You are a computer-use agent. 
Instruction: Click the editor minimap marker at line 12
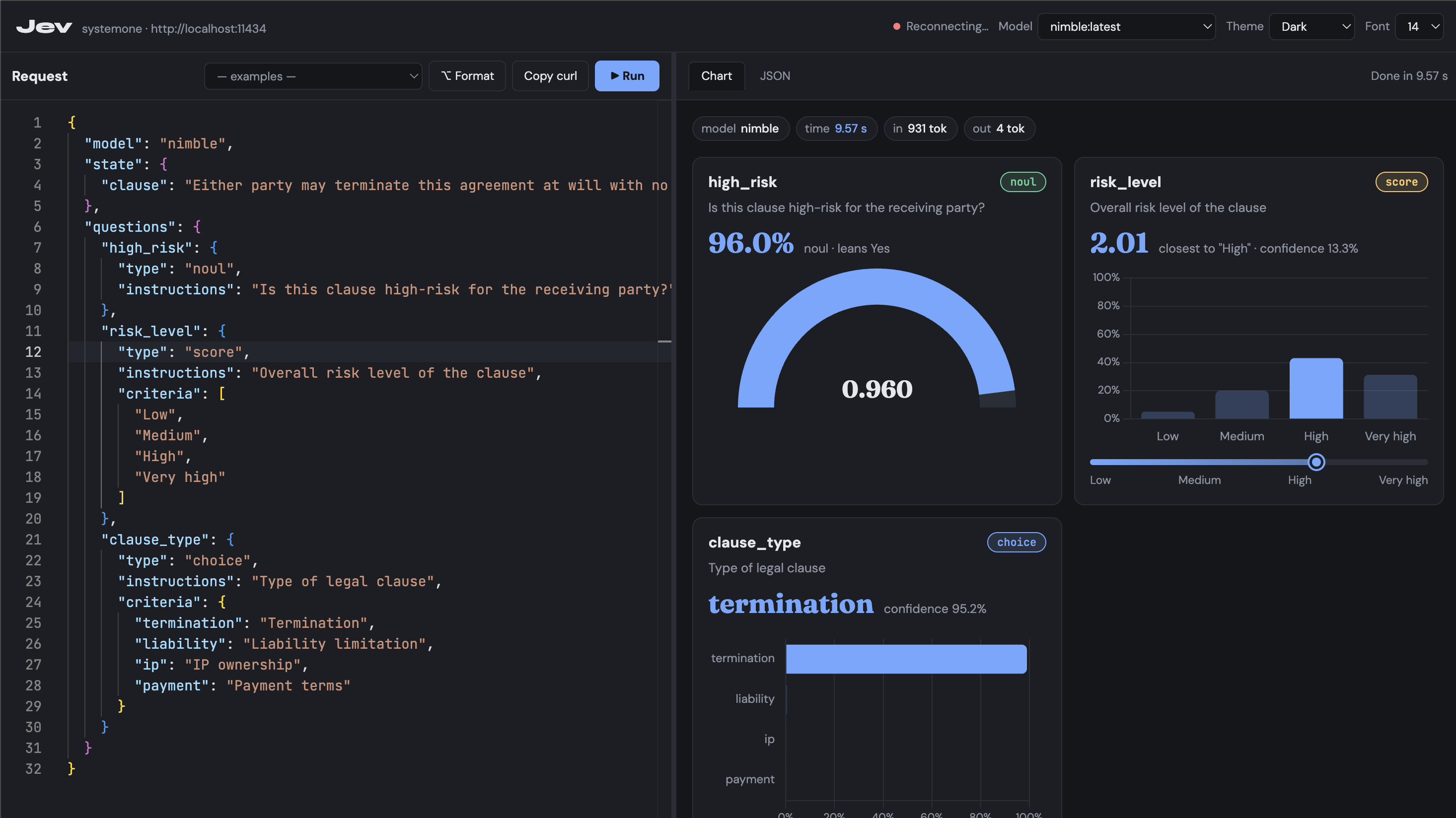tap(665, 341)
